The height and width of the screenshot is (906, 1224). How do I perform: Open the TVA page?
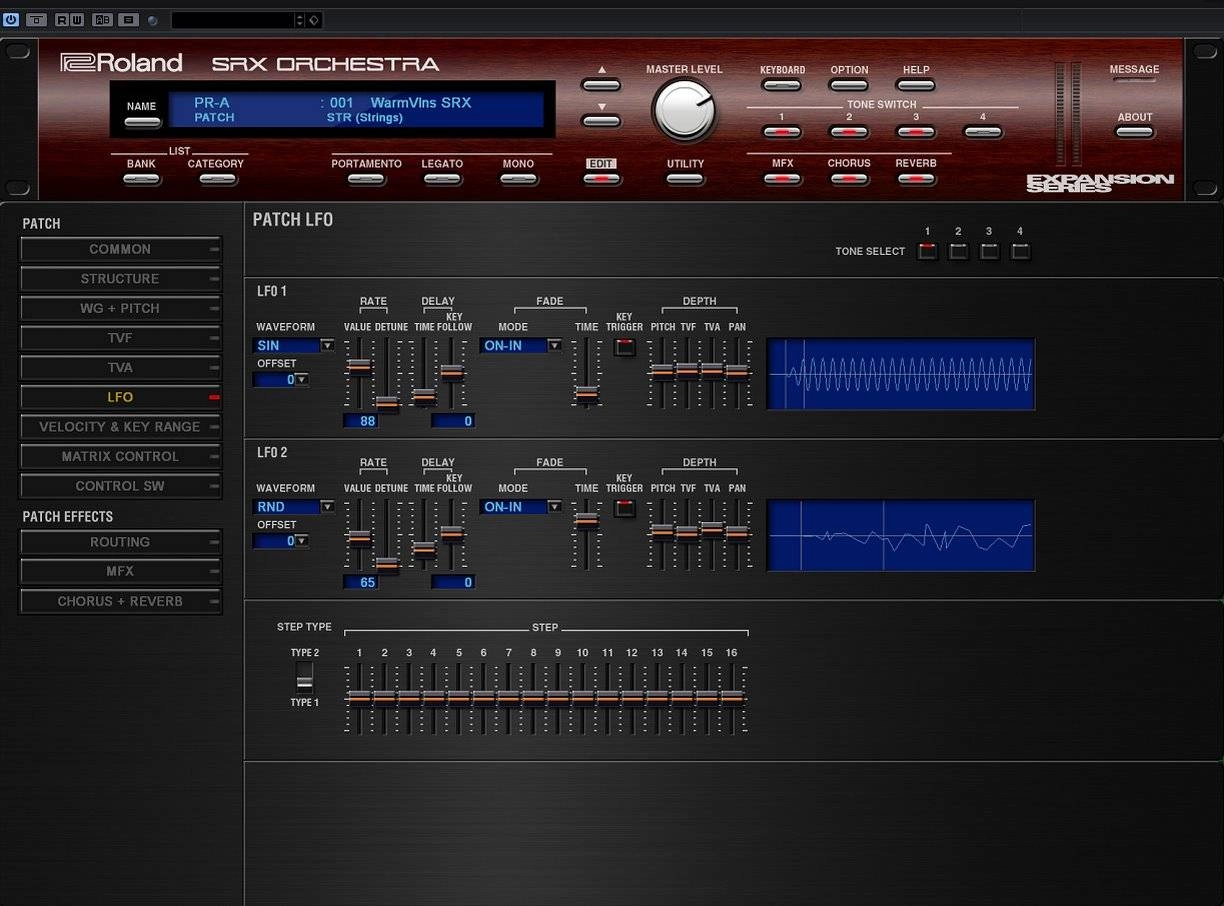pos(120,367)
